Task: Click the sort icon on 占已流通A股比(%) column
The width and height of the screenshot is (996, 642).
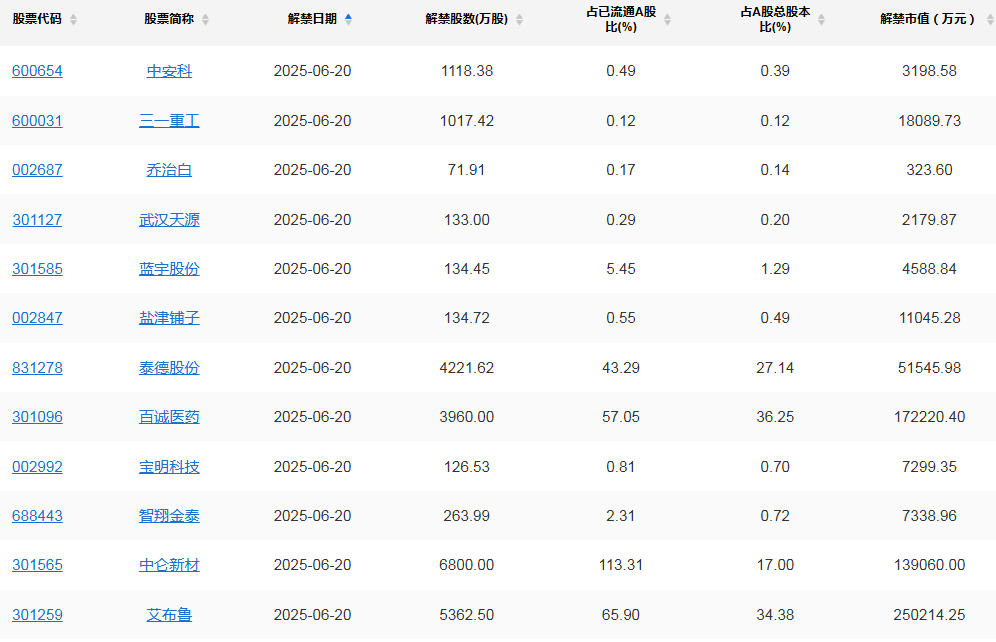Action: click(667, 19)
